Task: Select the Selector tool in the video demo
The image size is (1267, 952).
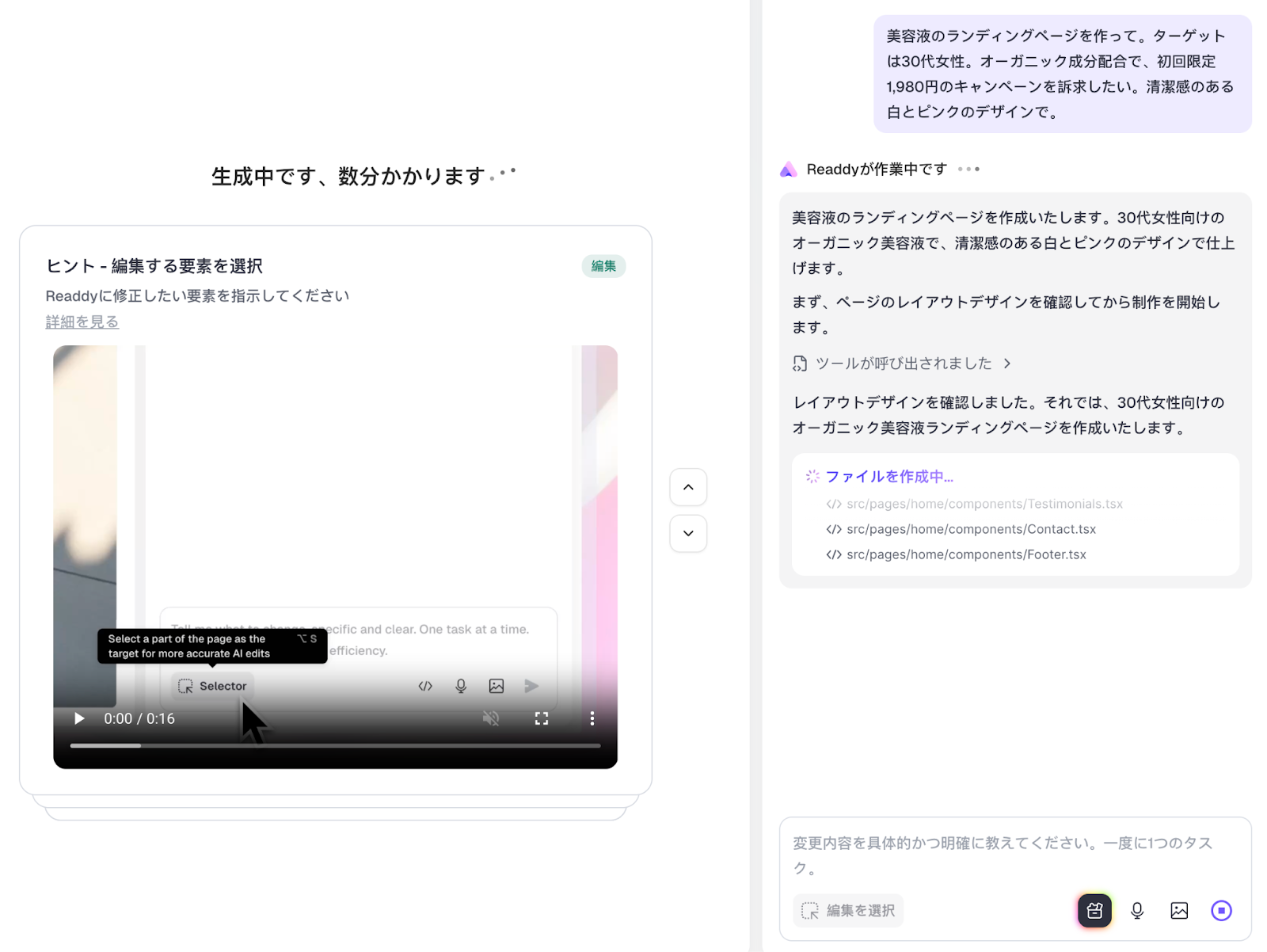Action: tap(211, 686)
